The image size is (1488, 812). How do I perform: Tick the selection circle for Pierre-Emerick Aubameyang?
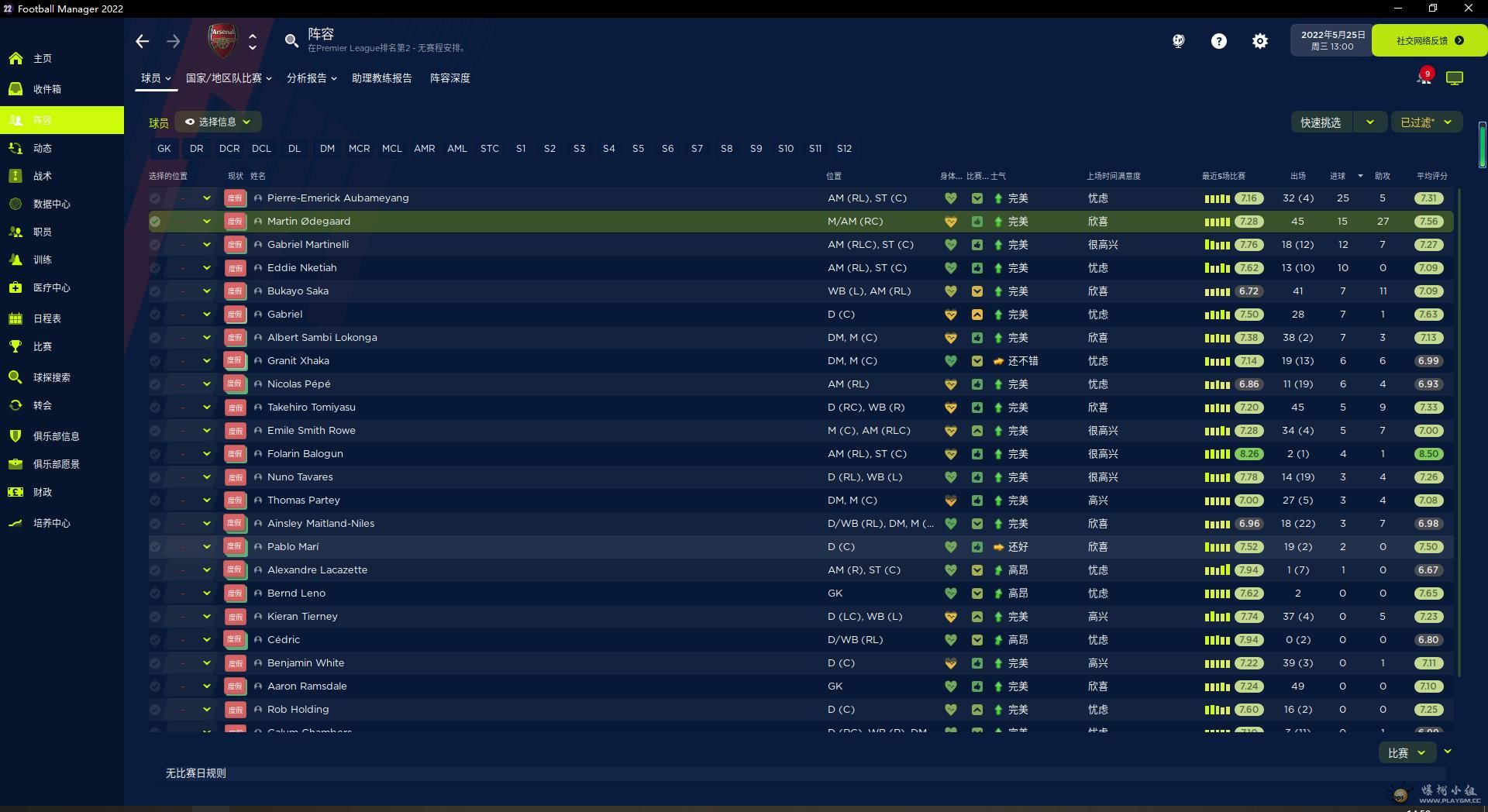(x=155, y=198)
